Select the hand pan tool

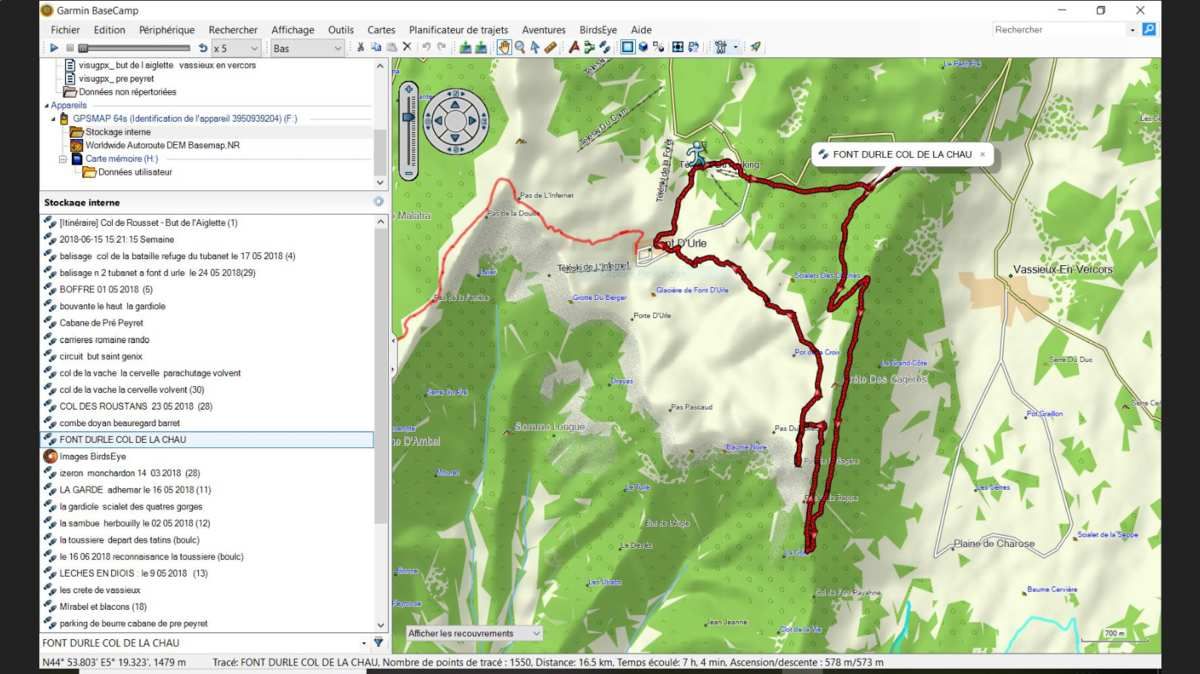click(x=504, y=47)
